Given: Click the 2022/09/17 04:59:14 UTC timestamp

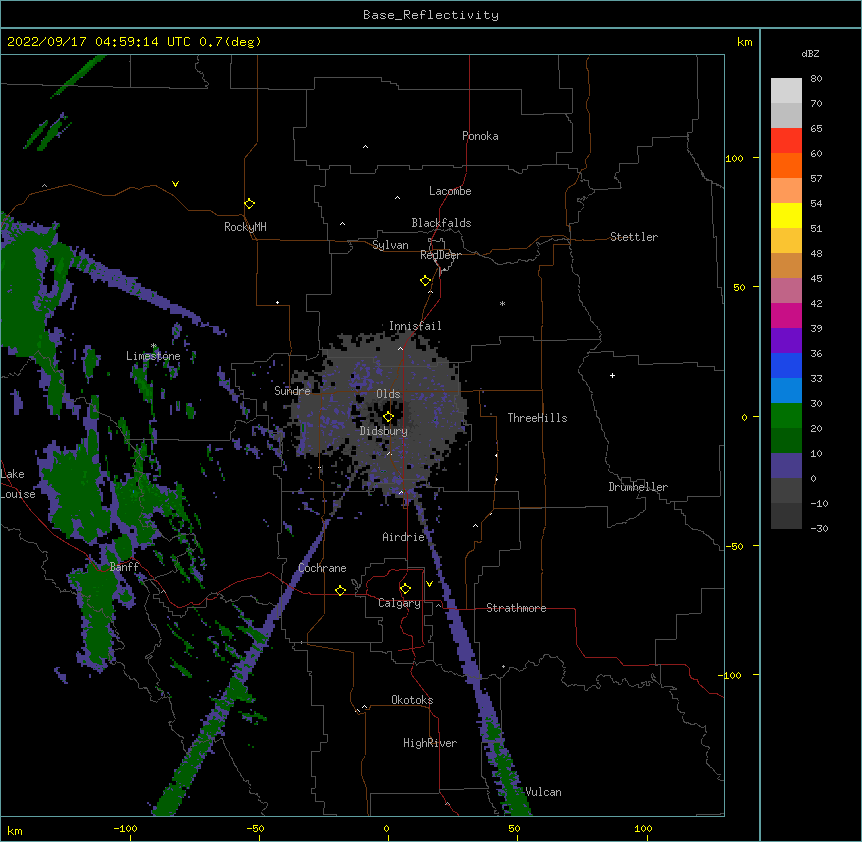Looking at the screenshot, I should click(99, 42).
